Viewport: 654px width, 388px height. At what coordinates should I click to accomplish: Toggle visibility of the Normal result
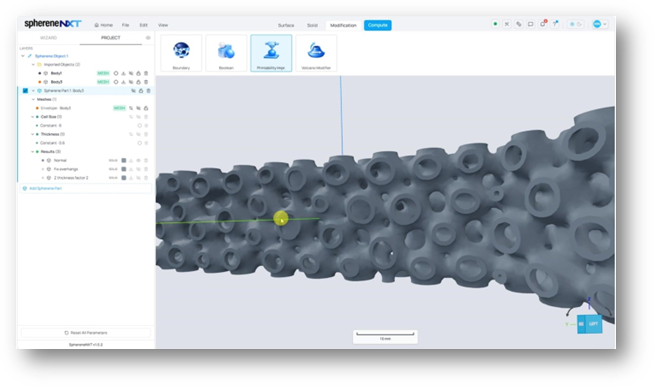(138, 160)
